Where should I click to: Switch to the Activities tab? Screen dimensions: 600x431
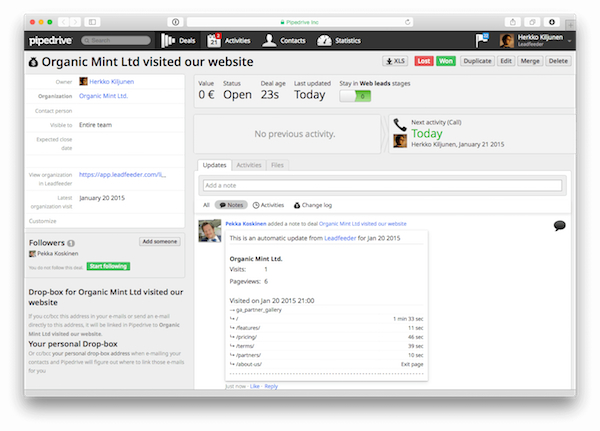pyautogui.click(x=249, y=165)
